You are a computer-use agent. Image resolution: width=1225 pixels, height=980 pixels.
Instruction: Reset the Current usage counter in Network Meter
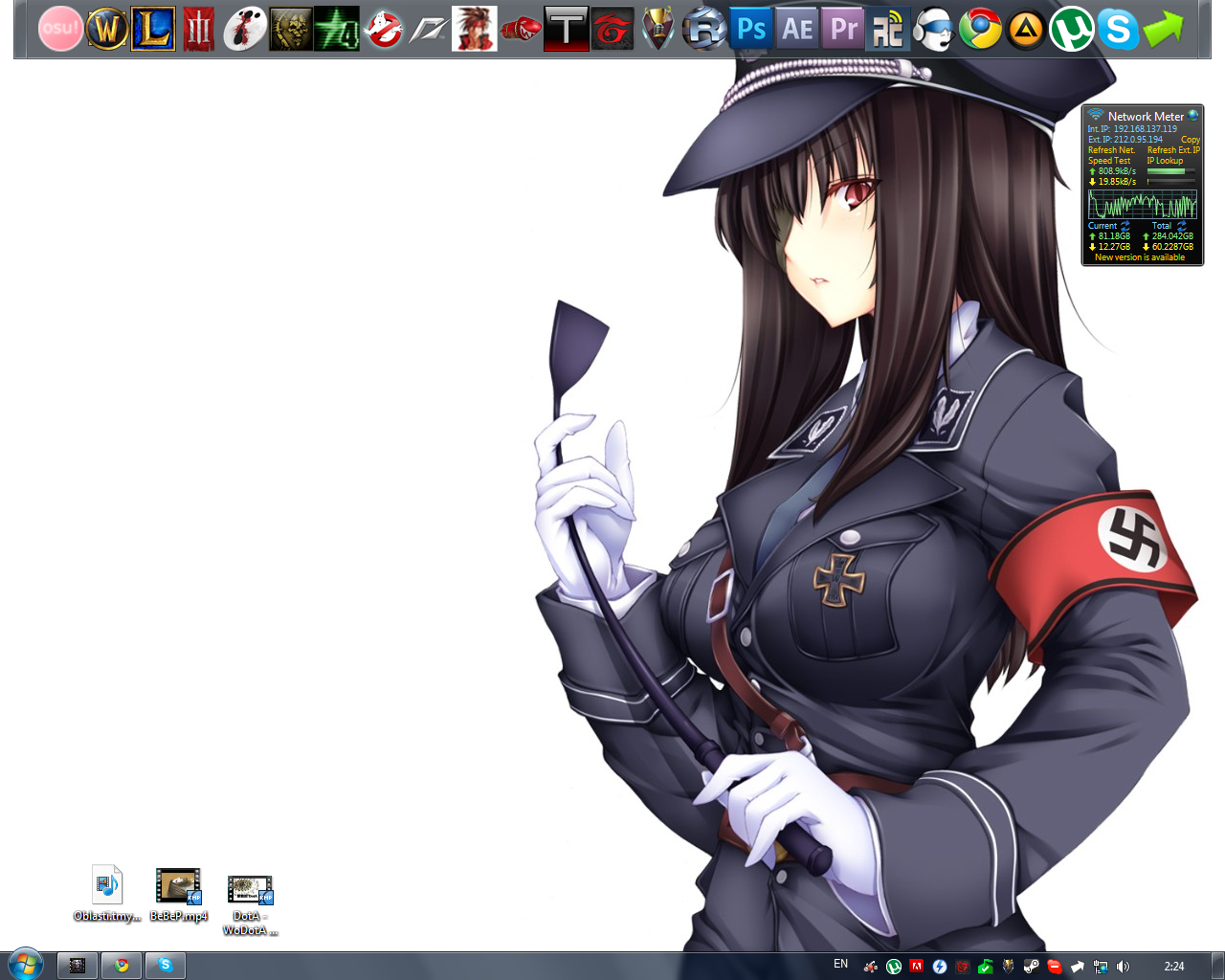coord(1125,226)
